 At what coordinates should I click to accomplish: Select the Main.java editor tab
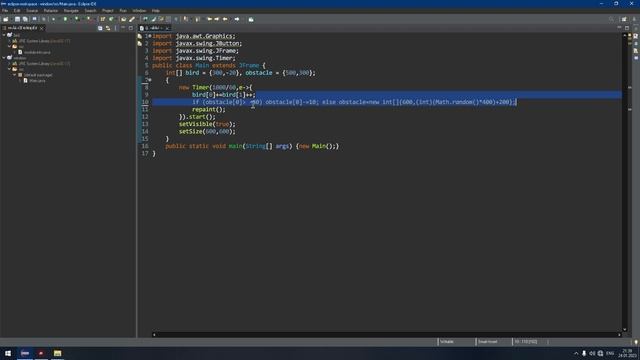pos(153,28)
